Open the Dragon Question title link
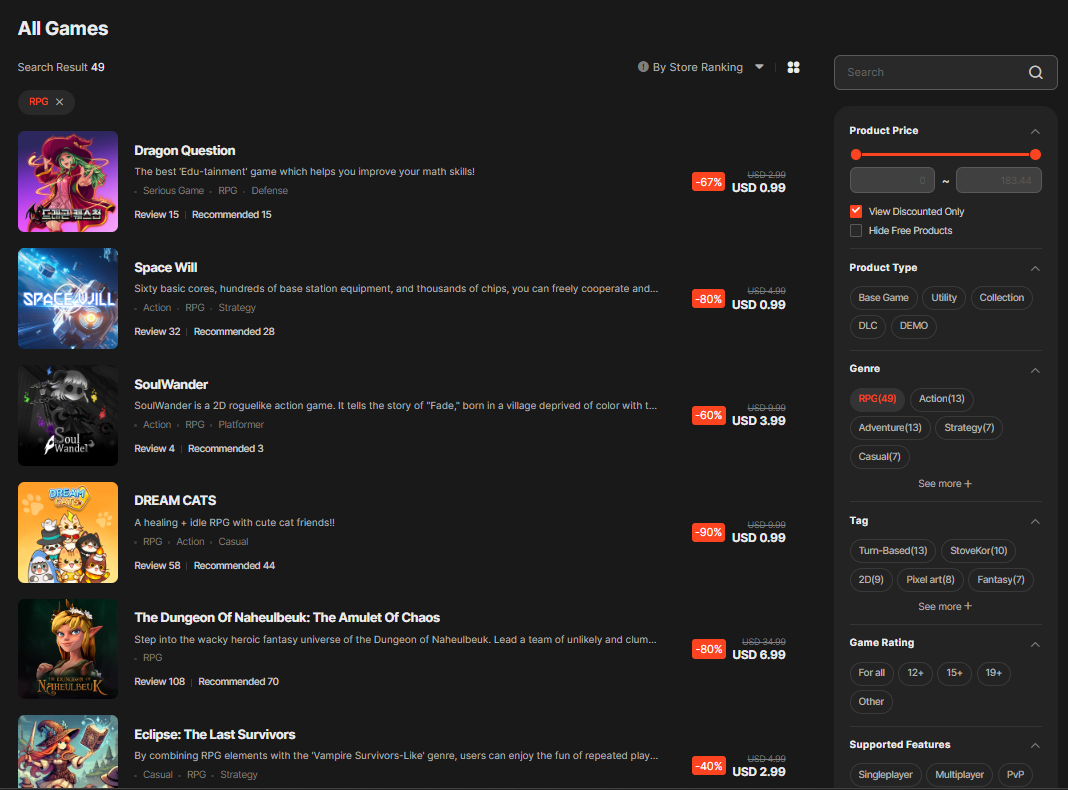Screen dimensions: 1068x790 click(185, 151)
